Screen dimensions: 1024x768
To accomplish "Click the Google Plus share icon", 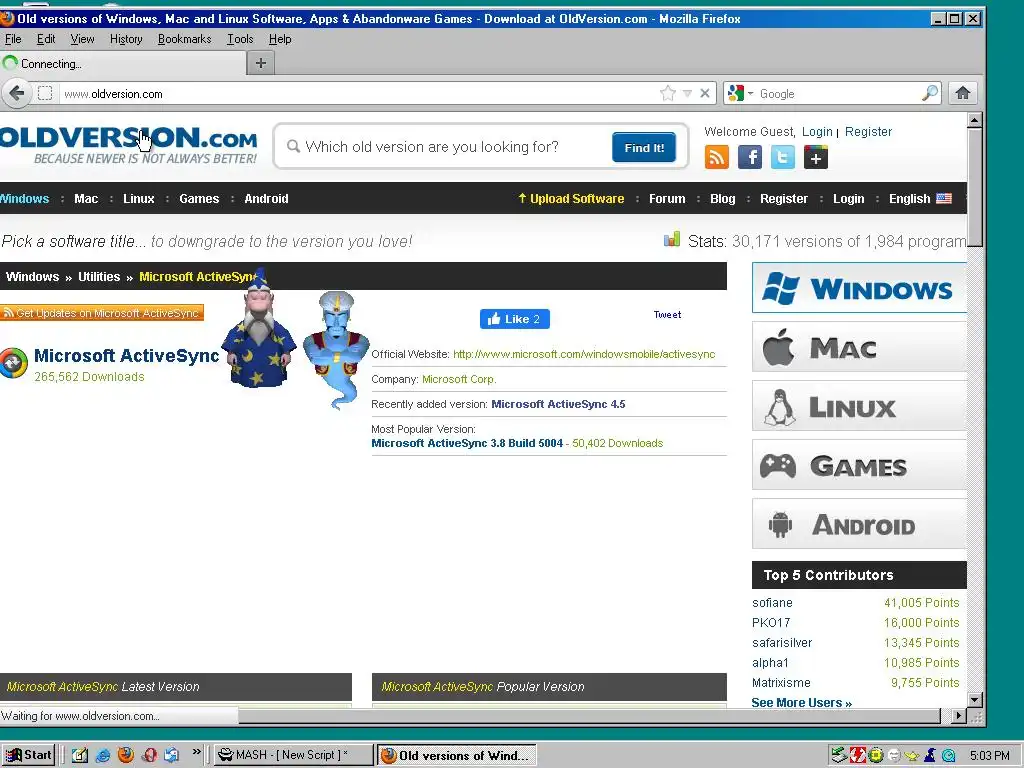I will point(816,157).
